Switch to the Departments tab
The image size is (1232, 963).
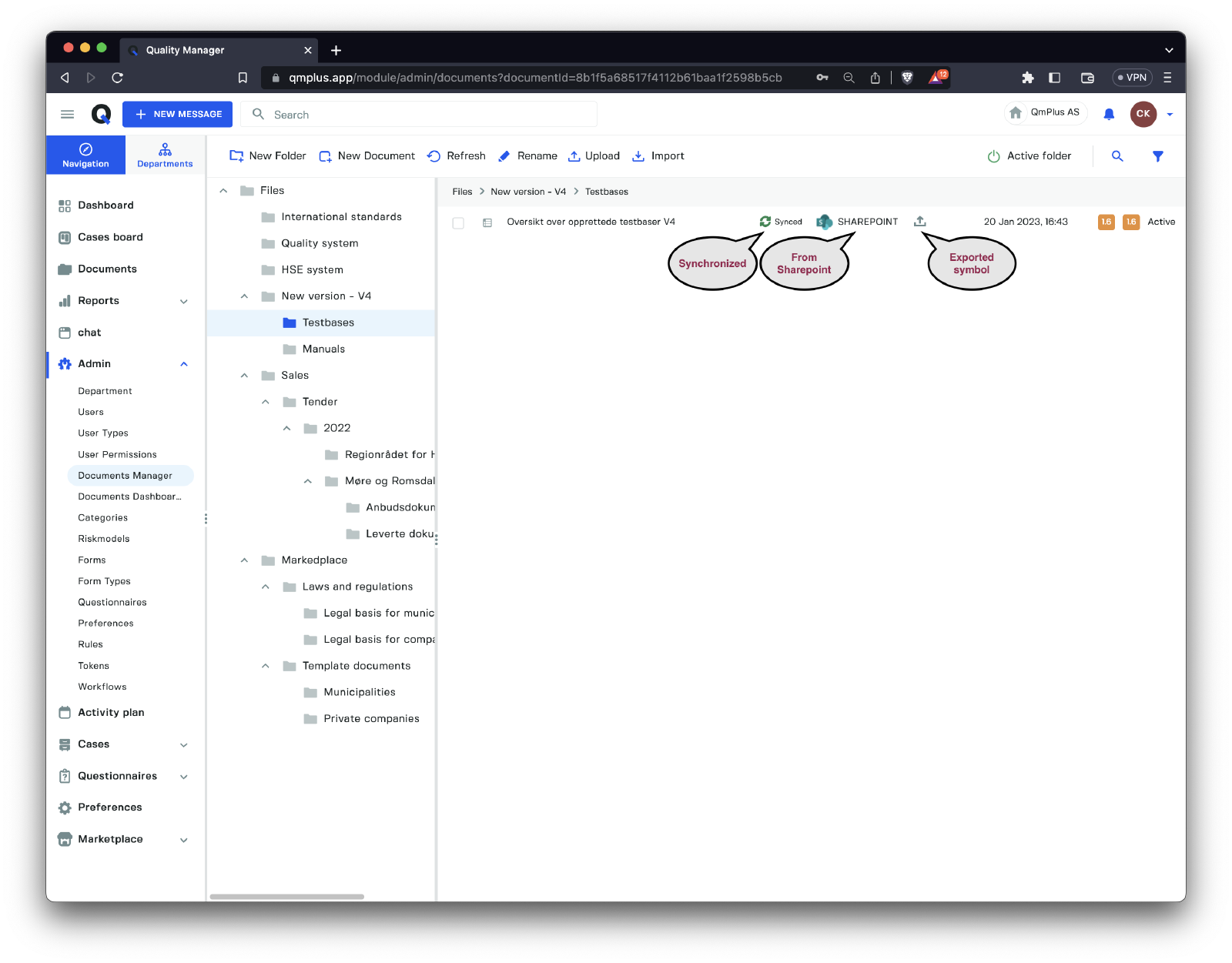tap(165, 155)
